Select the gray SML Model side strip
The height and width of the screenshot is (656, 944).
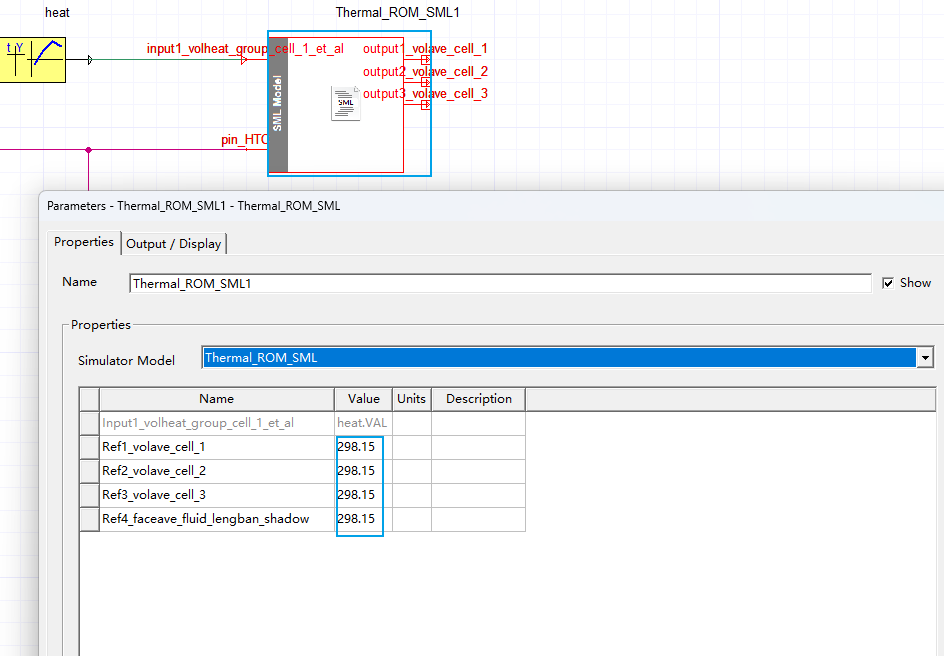point(278,103)
